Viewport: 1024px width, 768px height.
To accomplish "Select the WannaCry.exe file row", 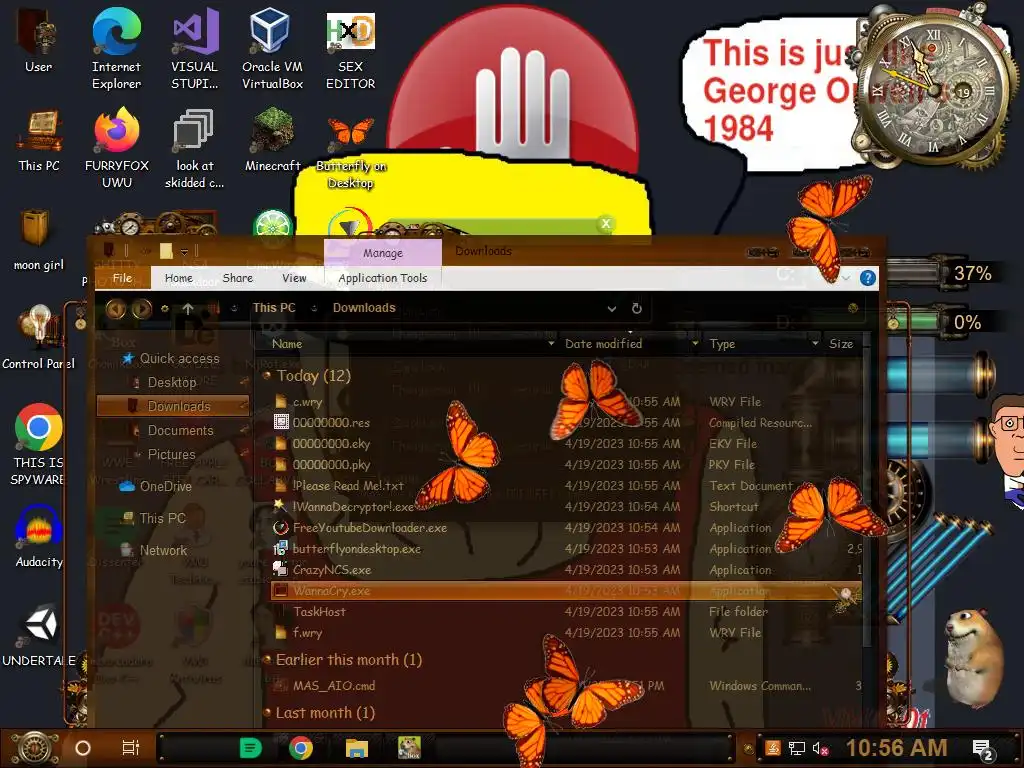I will [566, 590].
